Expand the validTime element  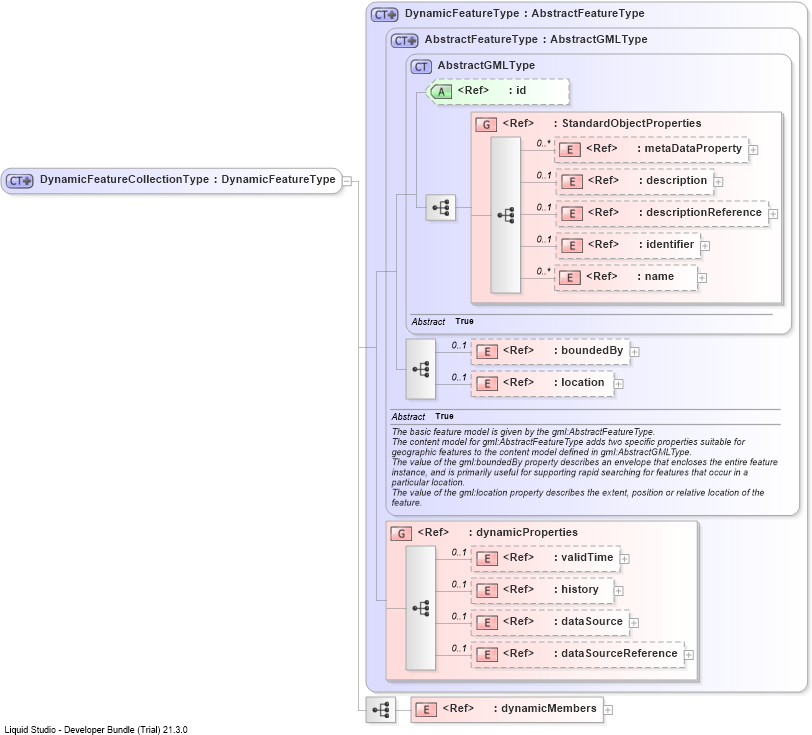625,559
